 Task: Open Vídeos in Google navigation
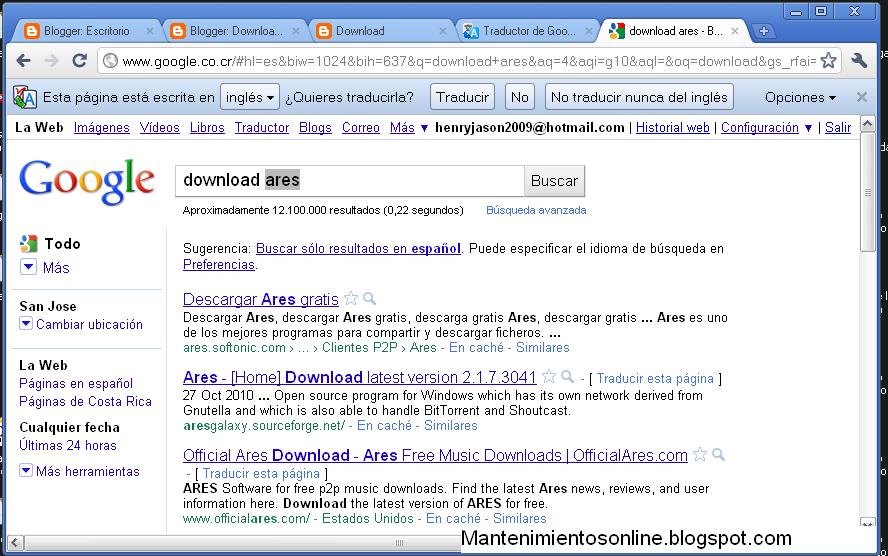point(160,128)
